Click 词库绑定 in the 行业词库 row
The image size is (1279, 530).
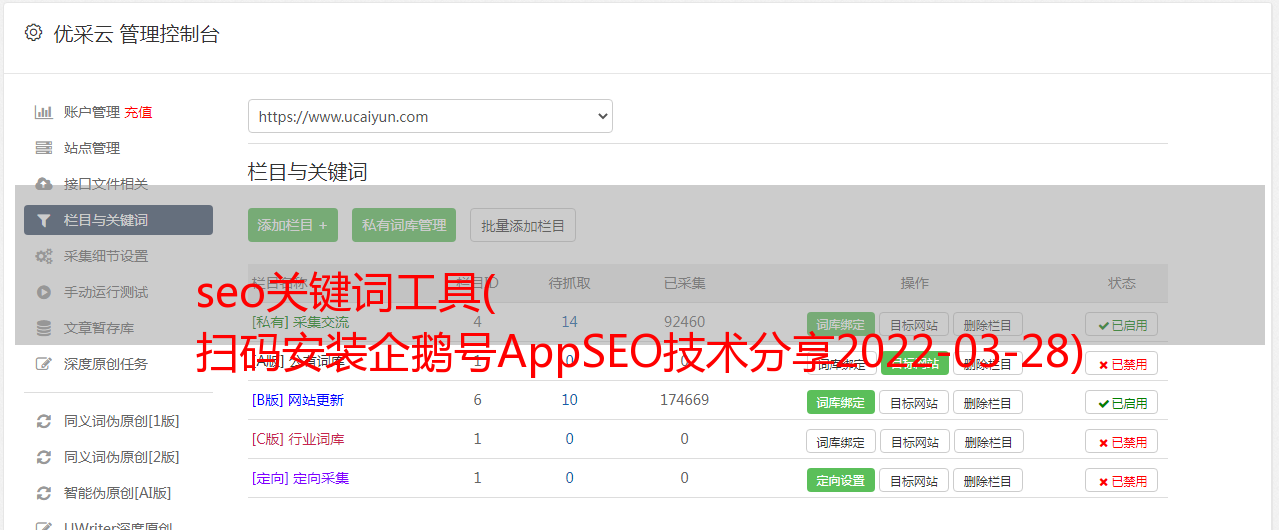point(841,441)
